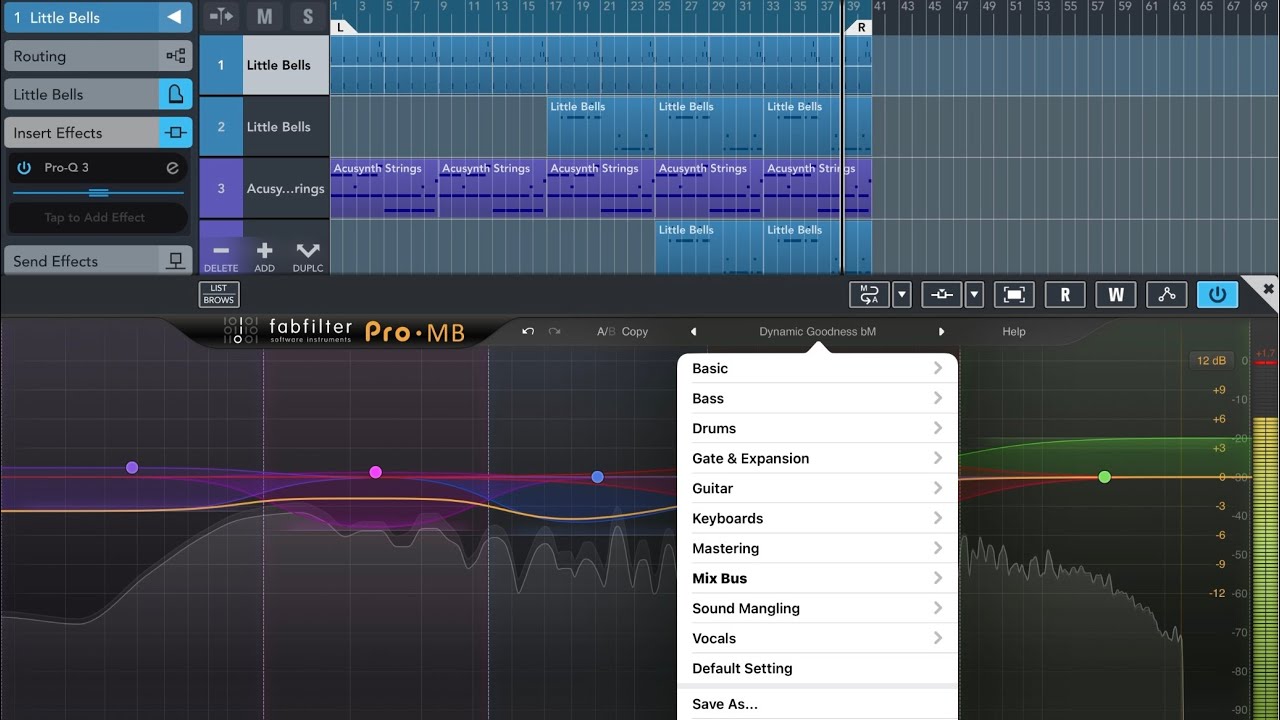Toggle Pro-Q 3 power button
Screen dimensions: 1280x720
[24, 168]
